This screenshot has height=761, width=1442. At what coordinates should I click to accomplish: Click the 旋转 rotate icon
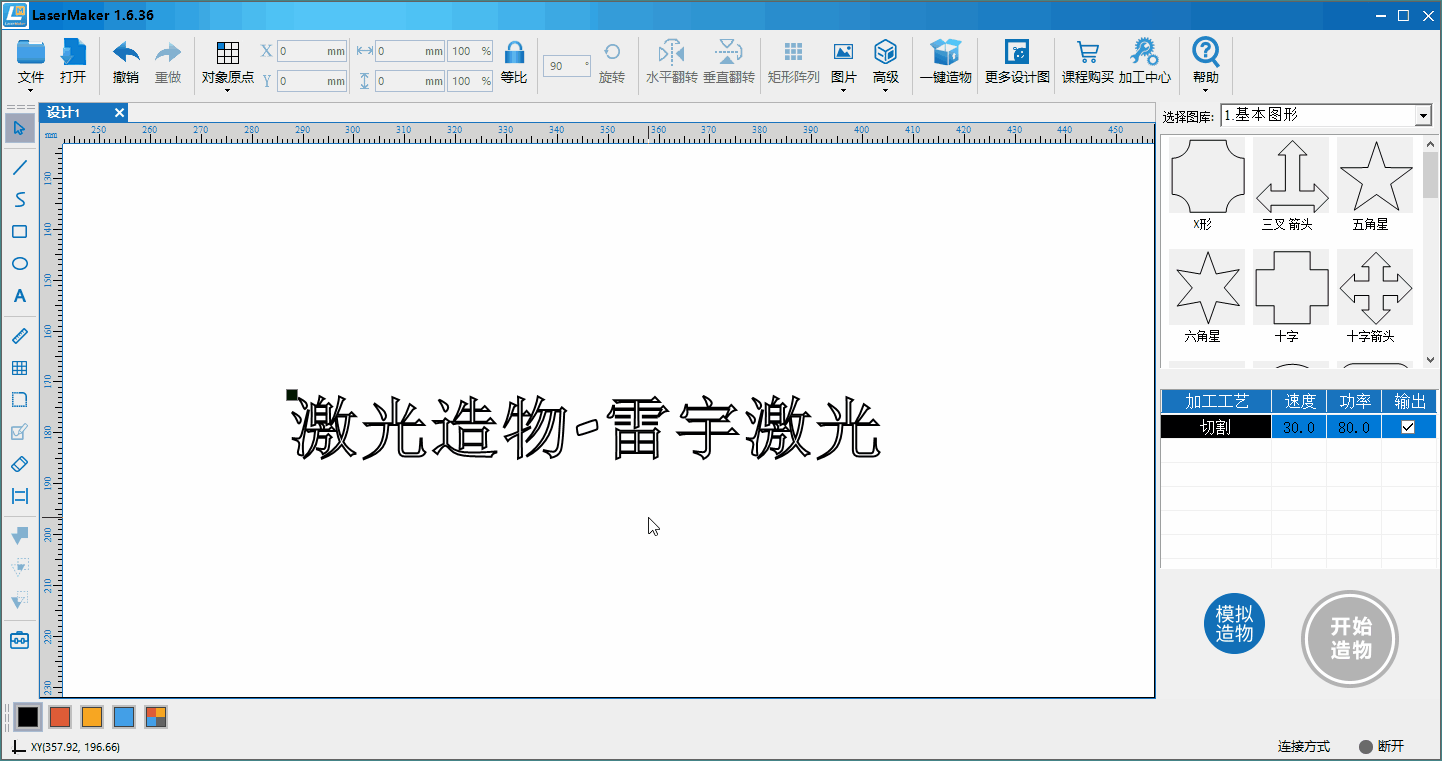pyautogui.click(x=612, y=53)
